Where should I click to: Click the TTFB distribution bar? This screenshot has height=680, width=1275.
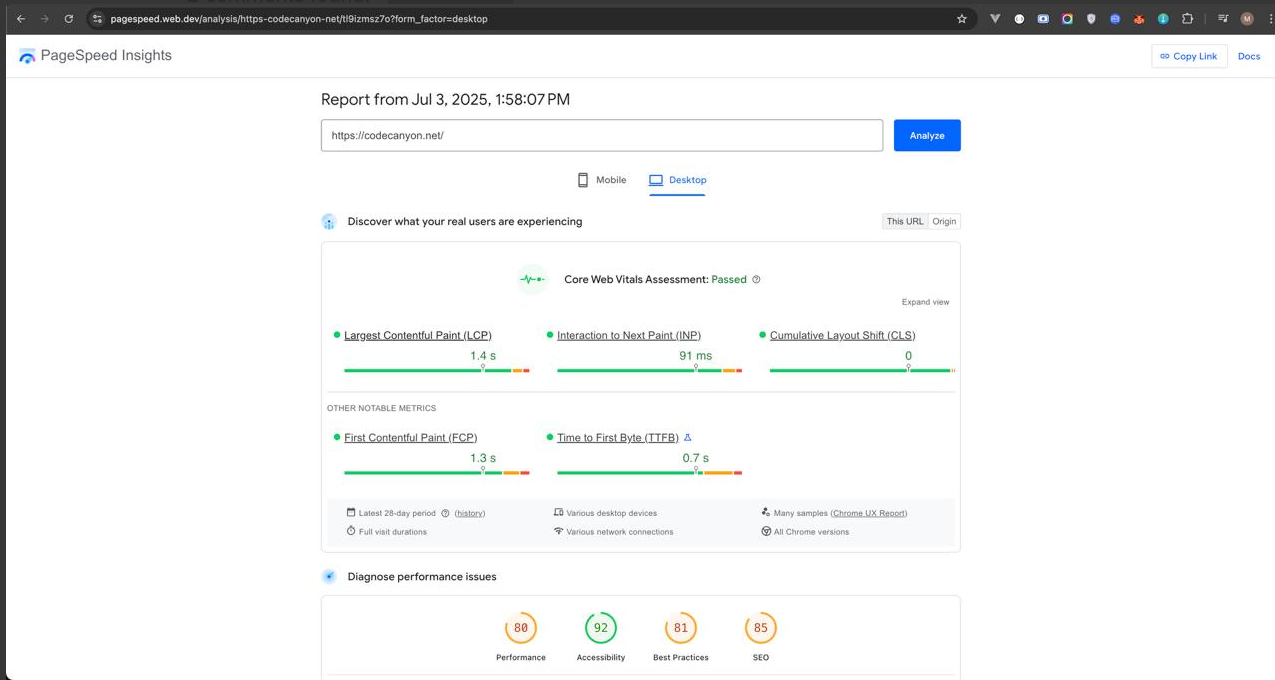tap(650, 472)
